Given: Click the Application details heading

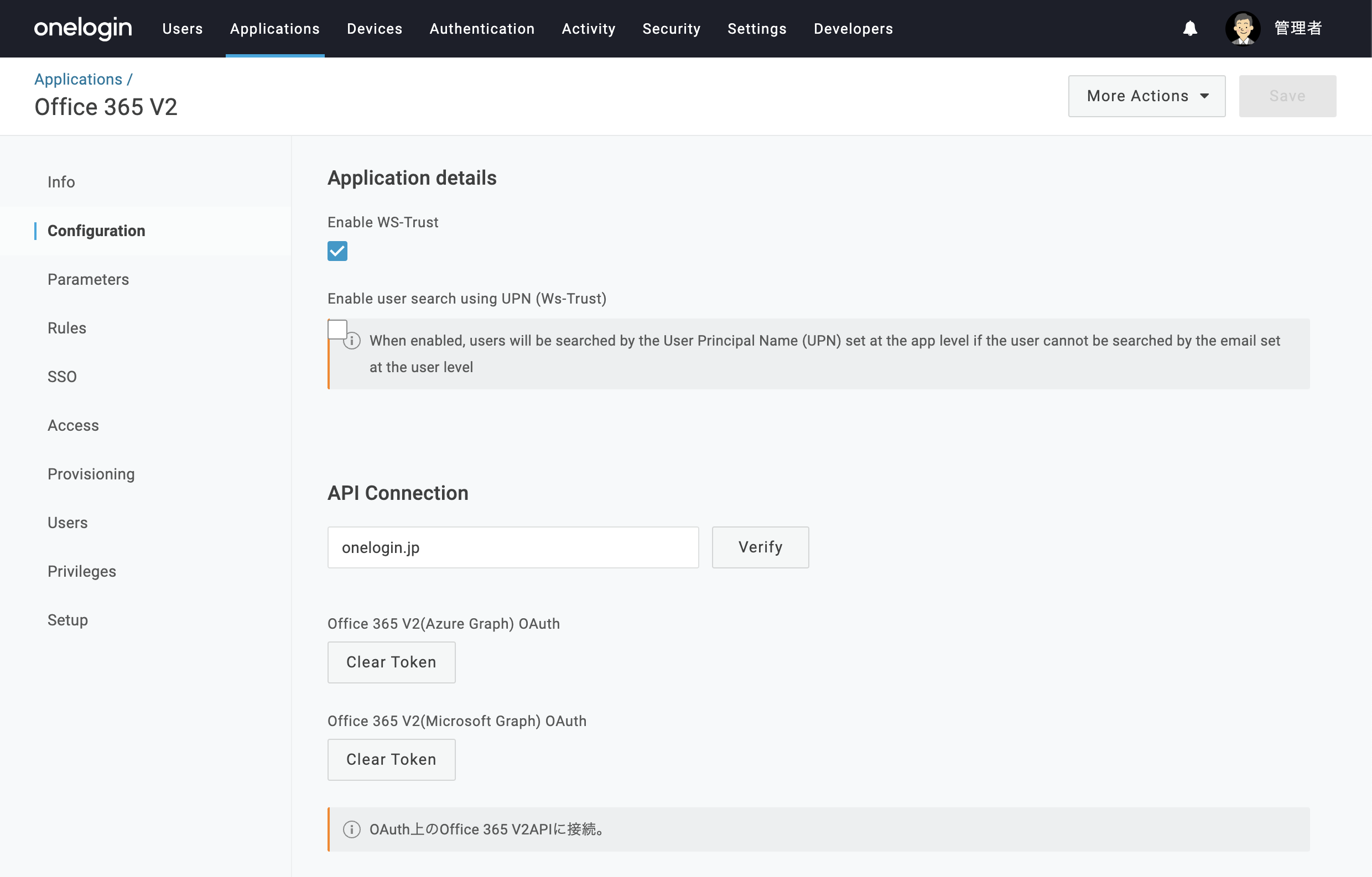Looking at the screenshot, I should coord(412,178).
